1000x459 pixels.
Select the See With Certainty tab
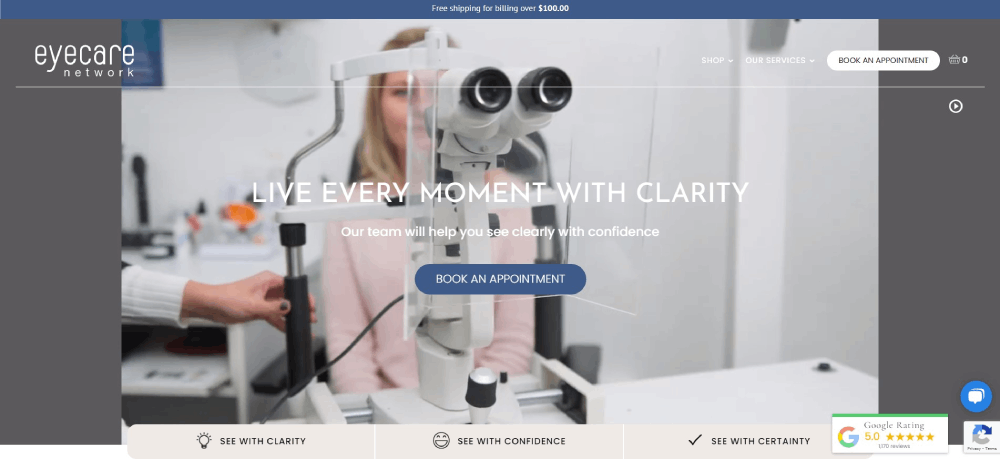click(728, 441)
